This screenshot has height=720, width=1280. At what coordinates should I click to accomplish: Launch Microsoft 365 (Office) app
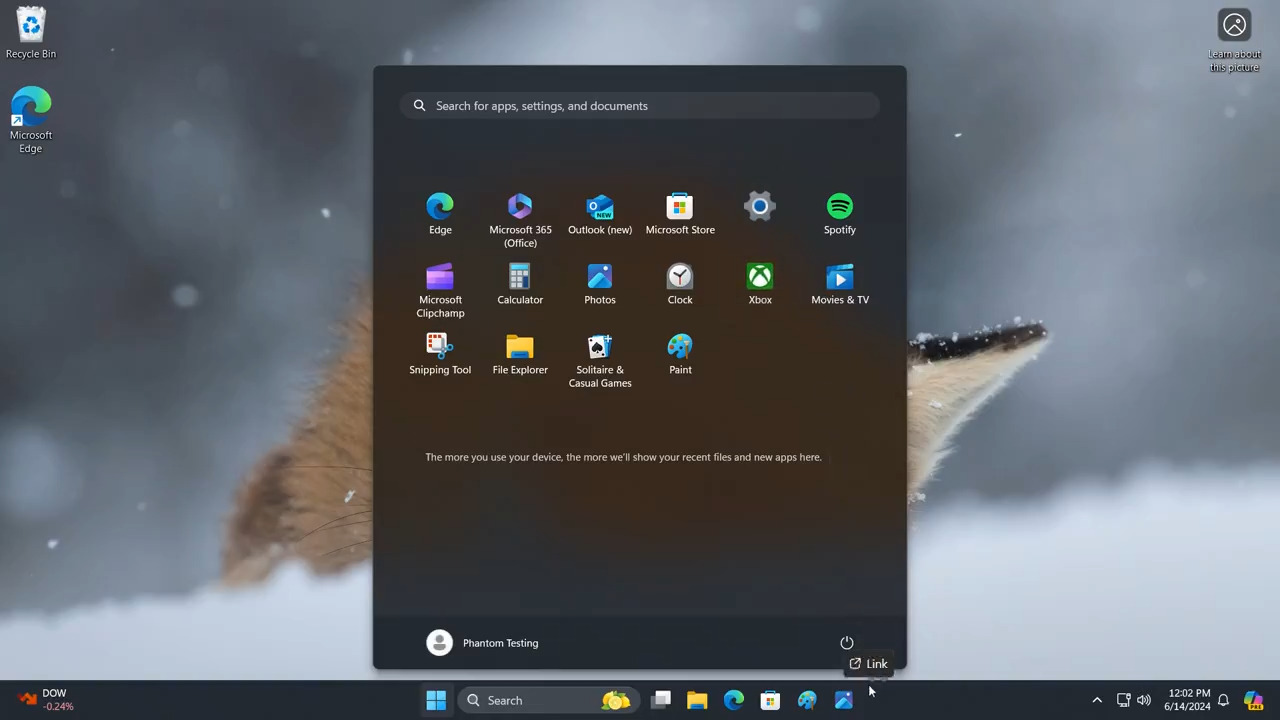click(520, 221)
